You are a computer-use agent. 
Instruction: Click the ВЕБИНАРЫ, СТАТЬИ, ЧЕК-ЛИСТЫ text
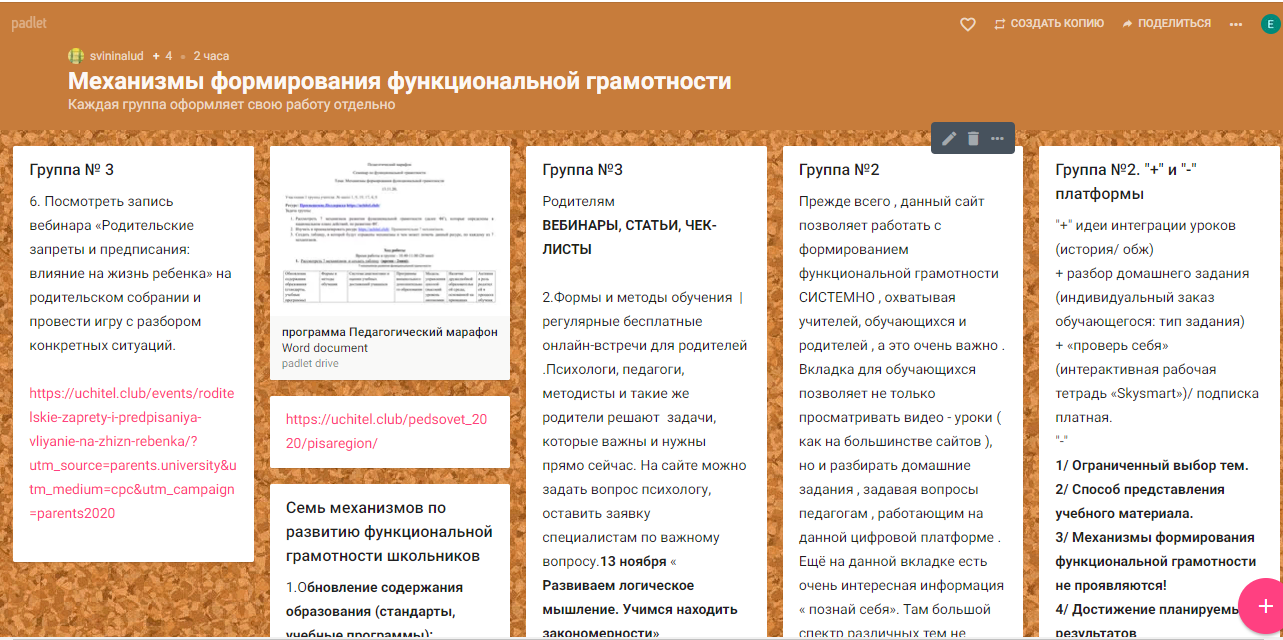point(629,237)
